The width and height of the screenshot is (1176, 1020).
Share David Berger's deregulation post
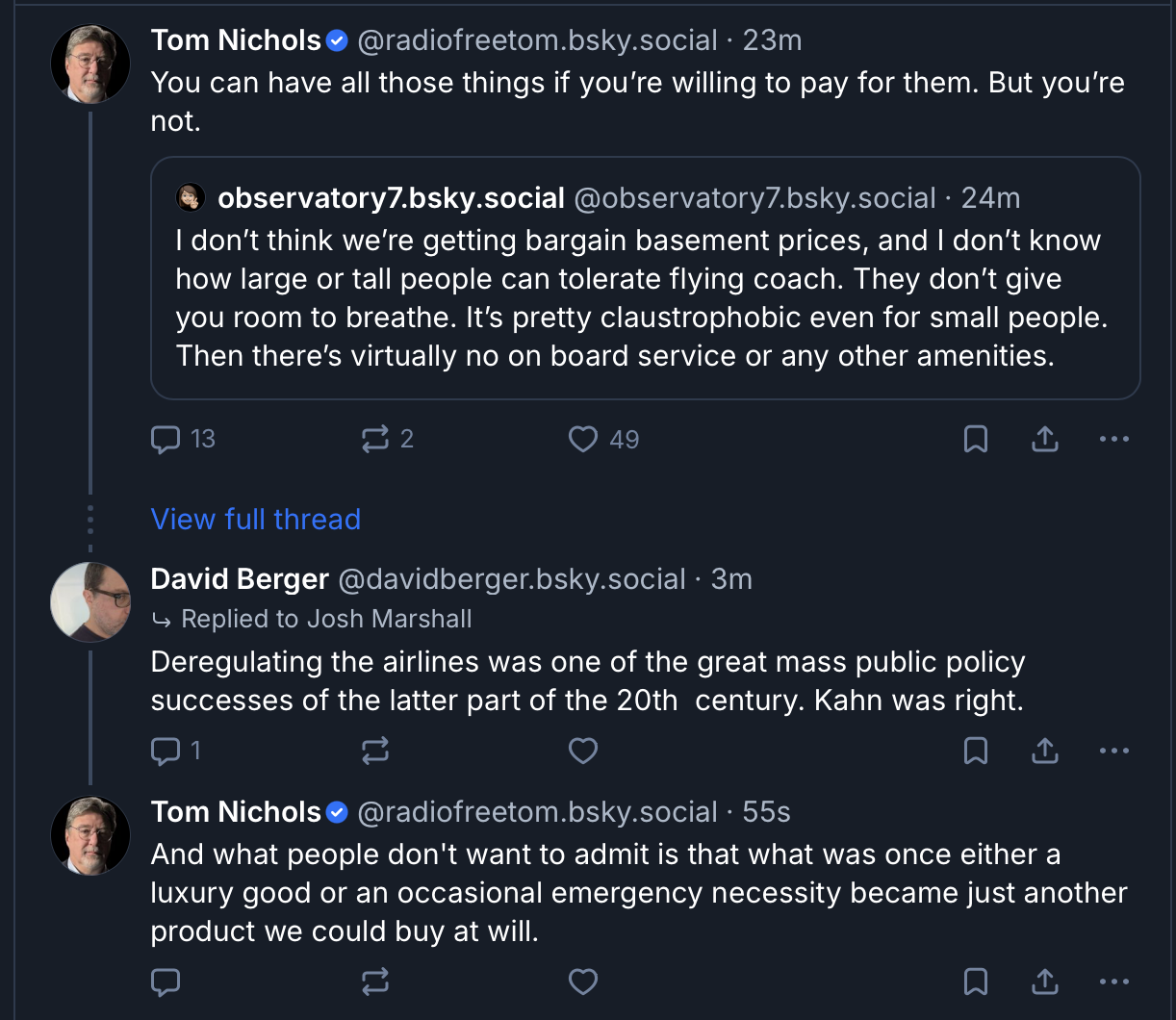(1045, 751)
